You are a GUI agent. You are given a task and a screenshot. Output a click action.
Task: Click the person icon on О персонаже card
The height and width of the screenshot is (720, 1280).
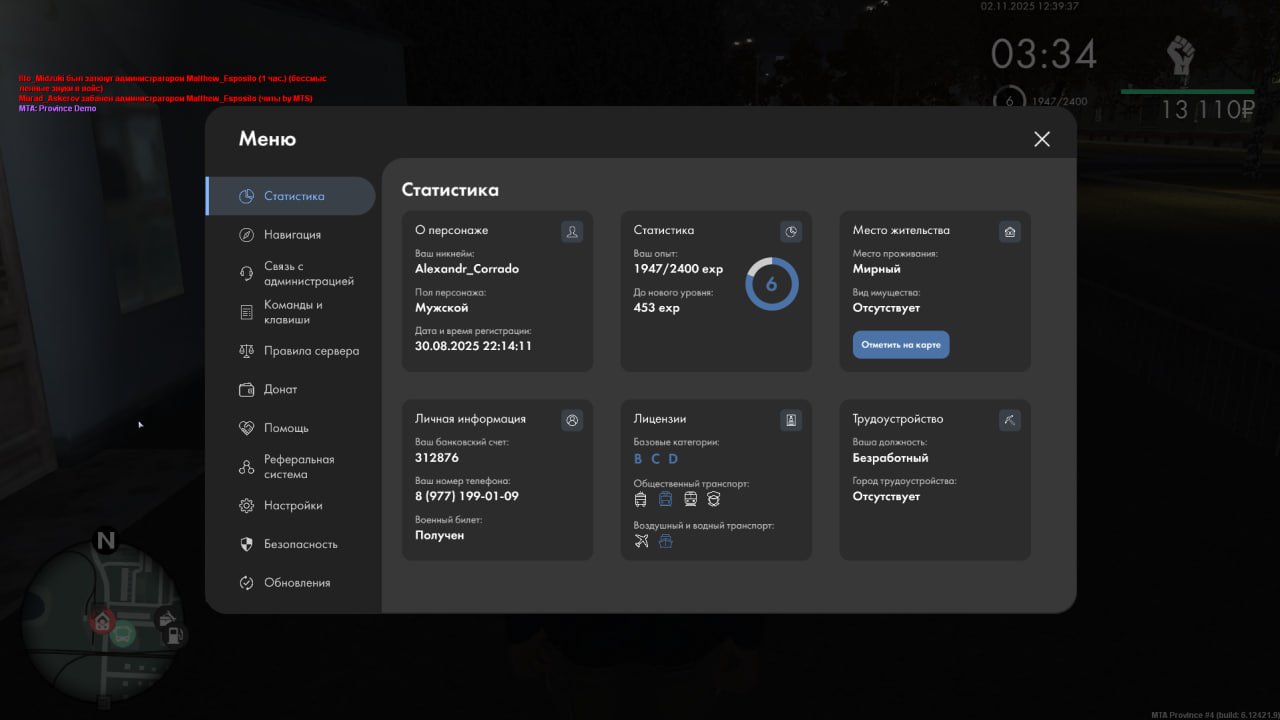point(572,232)
